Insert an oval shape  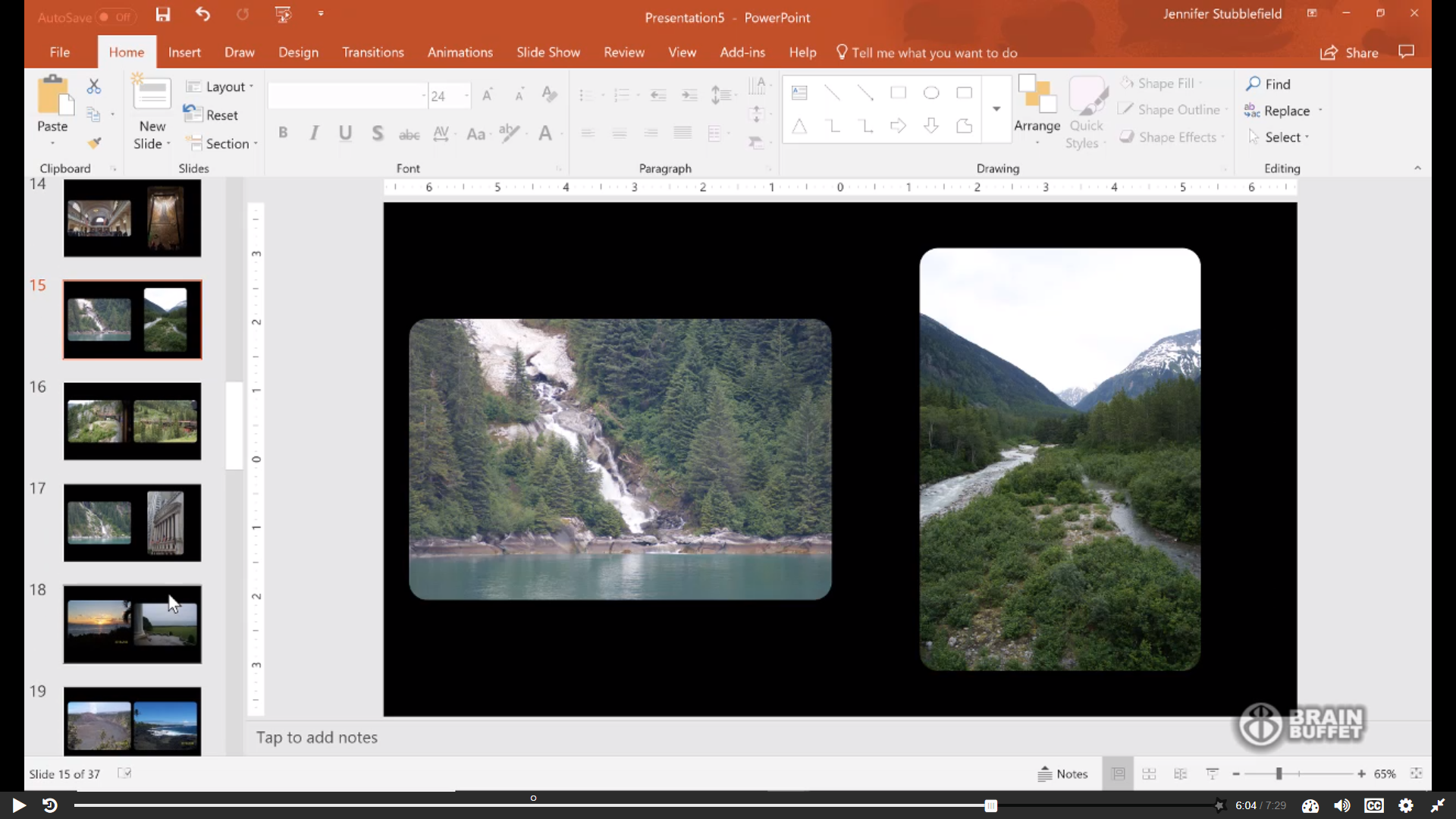point(931,93)
